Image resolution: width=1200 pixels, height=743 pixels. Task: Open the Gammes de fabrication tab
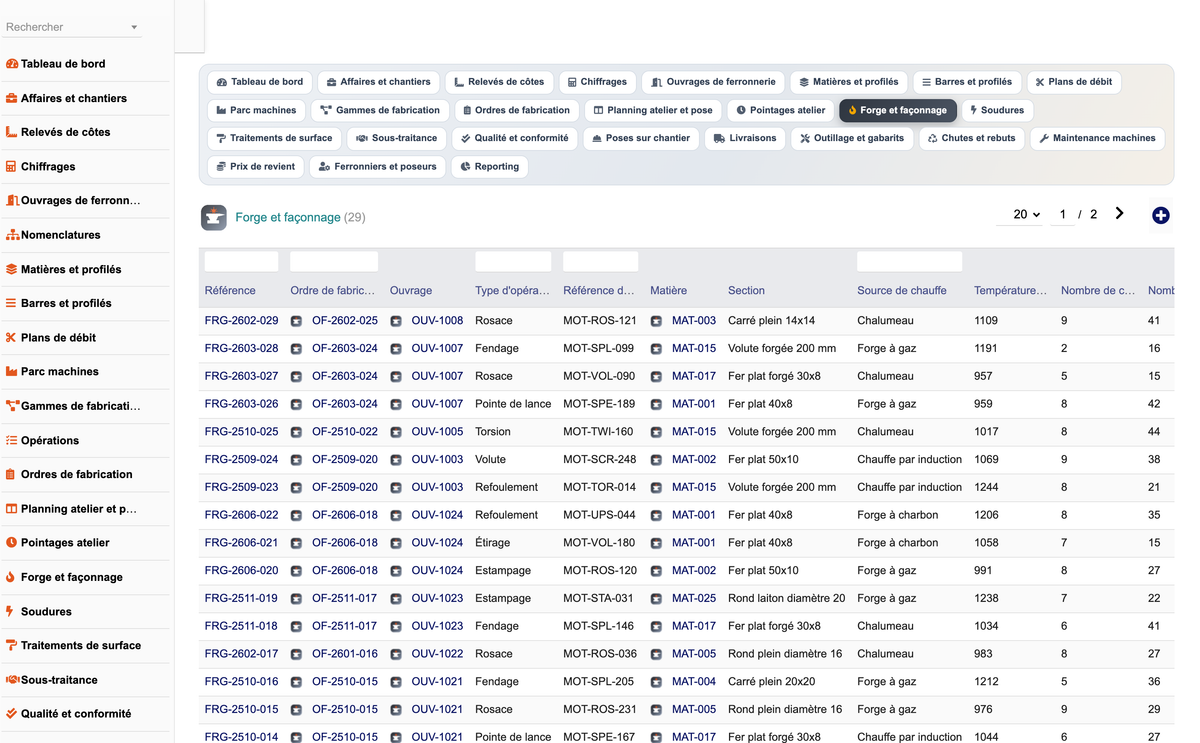(x=380, y=110)
